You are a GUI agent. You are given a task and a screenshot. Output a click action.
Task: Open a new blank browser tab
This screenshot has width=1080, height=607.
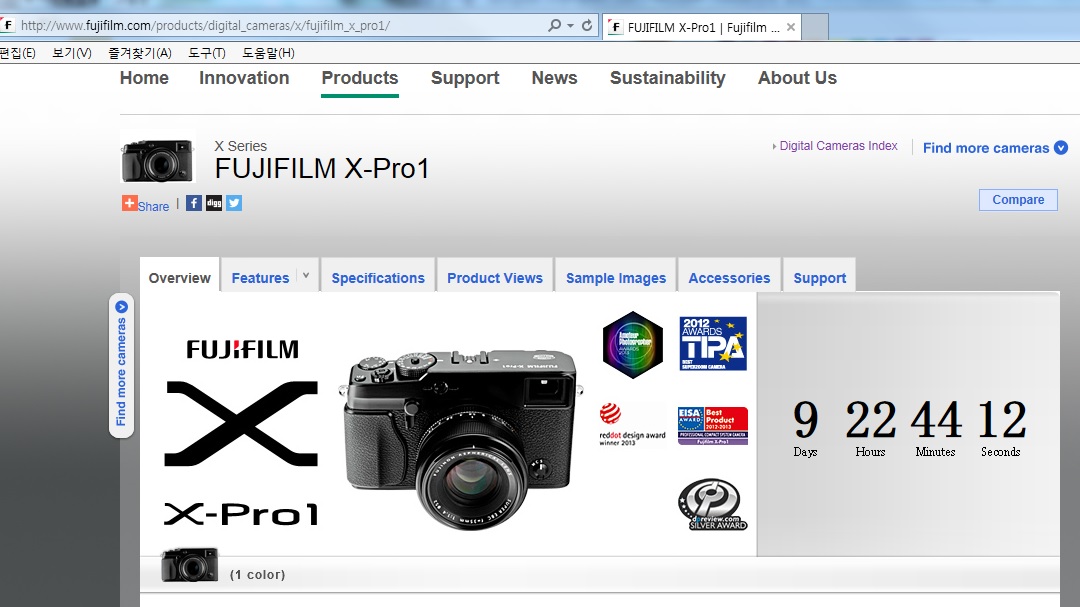coord(815,27)
